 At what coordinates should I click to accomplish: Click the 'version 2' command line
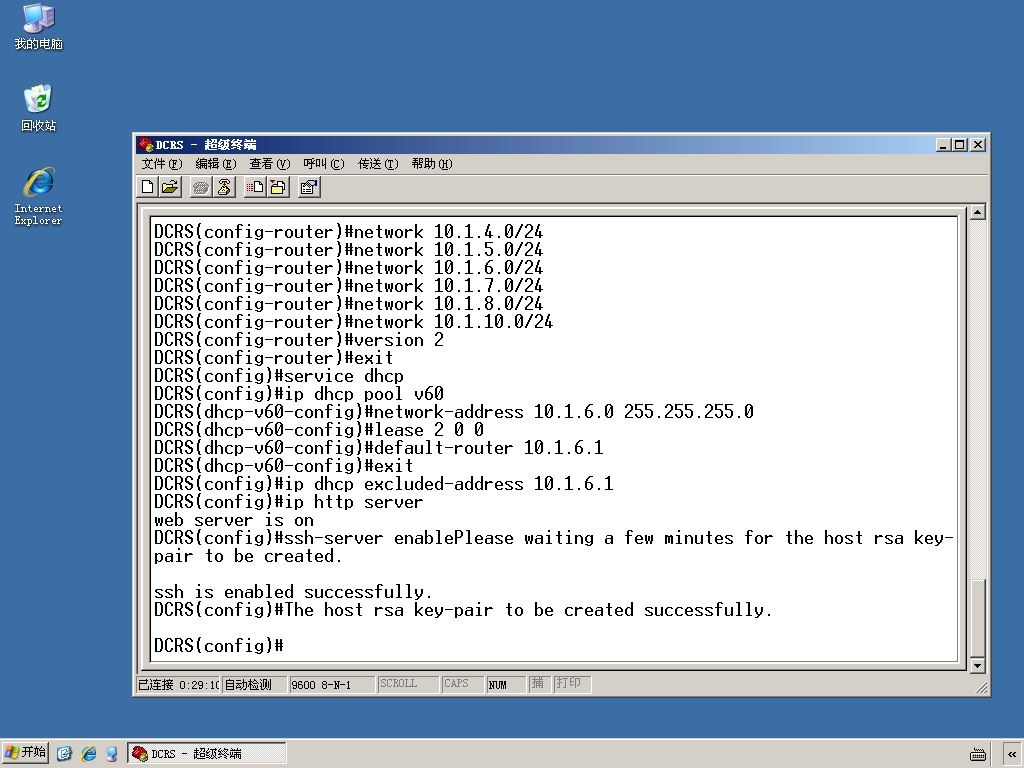[298, 340]
